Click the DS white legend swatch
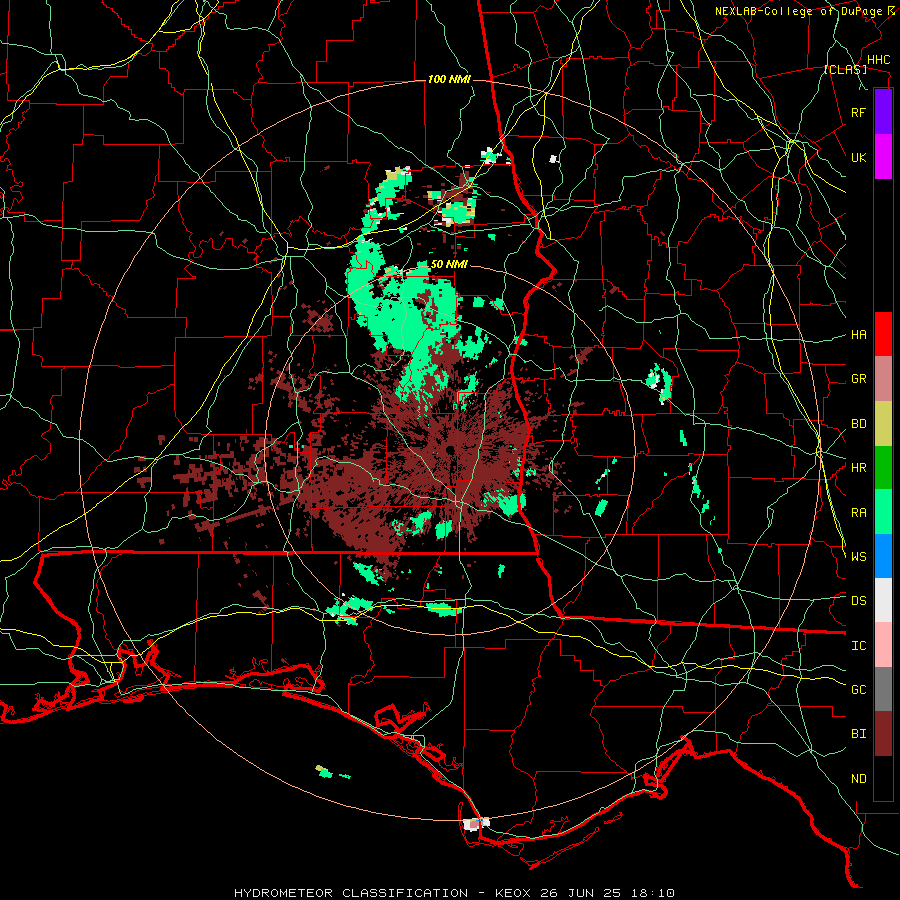 [883, 600]
